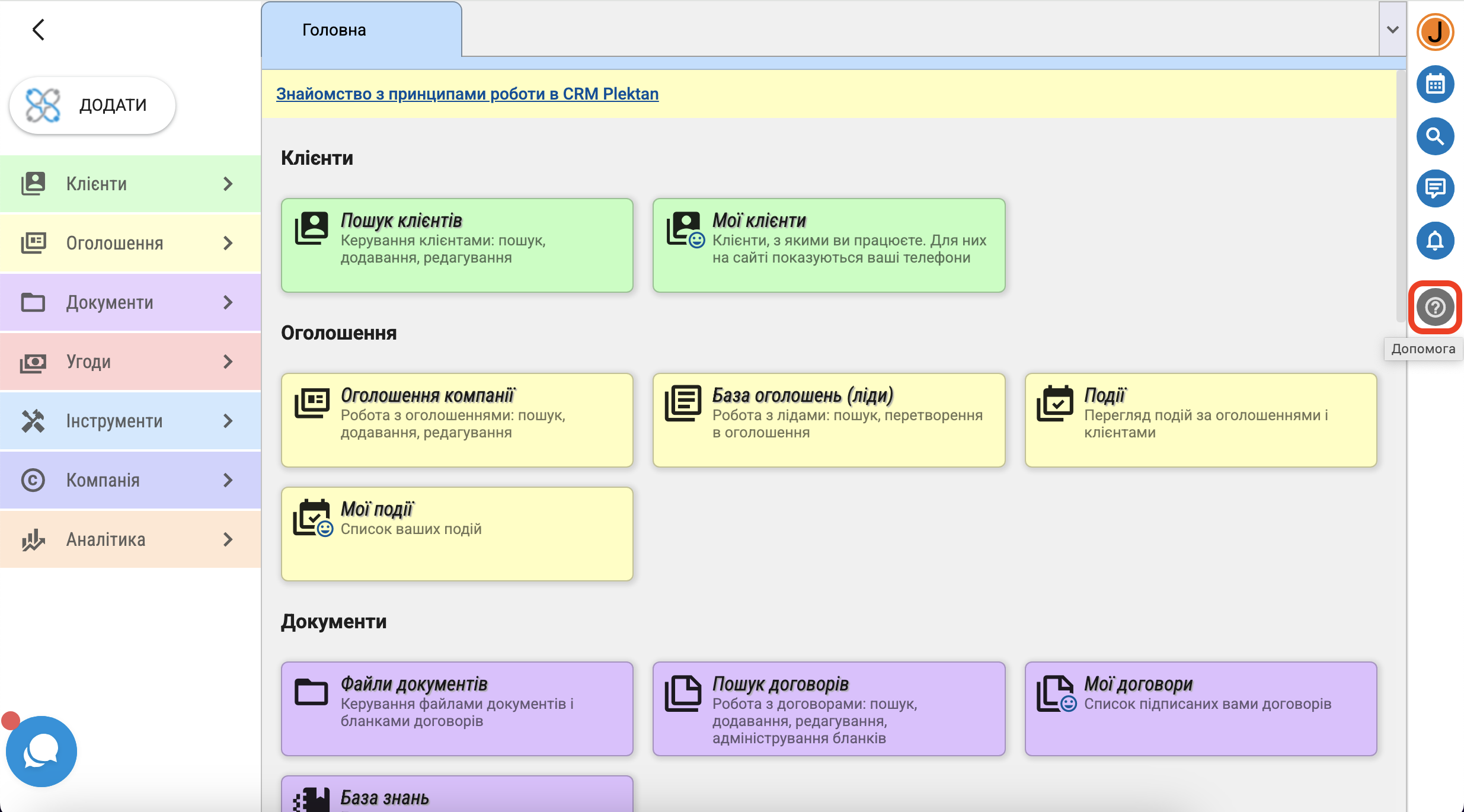This screenshot has height=812, width=1464.
Task: Open the messages chat icon
Action: click(1435, 188)
